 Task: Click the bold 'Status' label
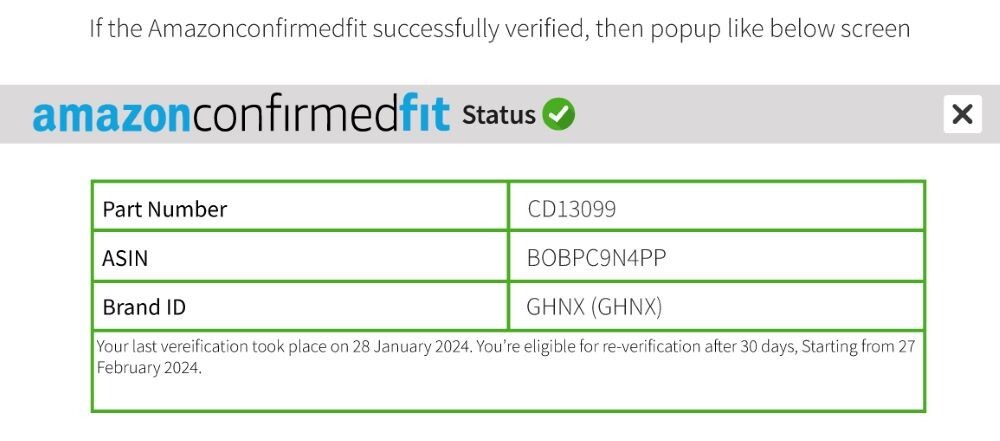[x=498, y=115]
